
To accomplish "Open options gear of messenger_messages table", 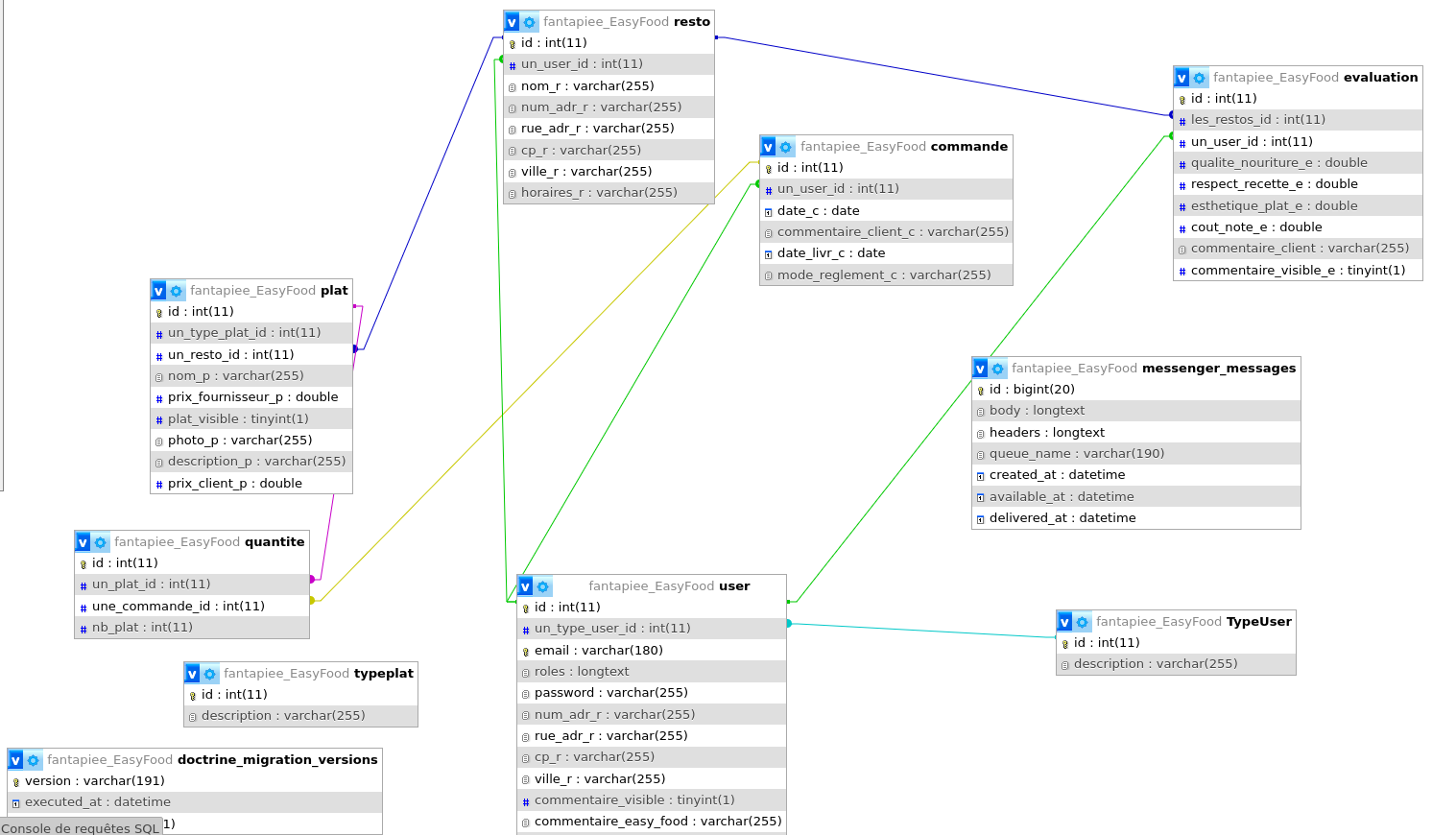I will [x=997, y=369].
